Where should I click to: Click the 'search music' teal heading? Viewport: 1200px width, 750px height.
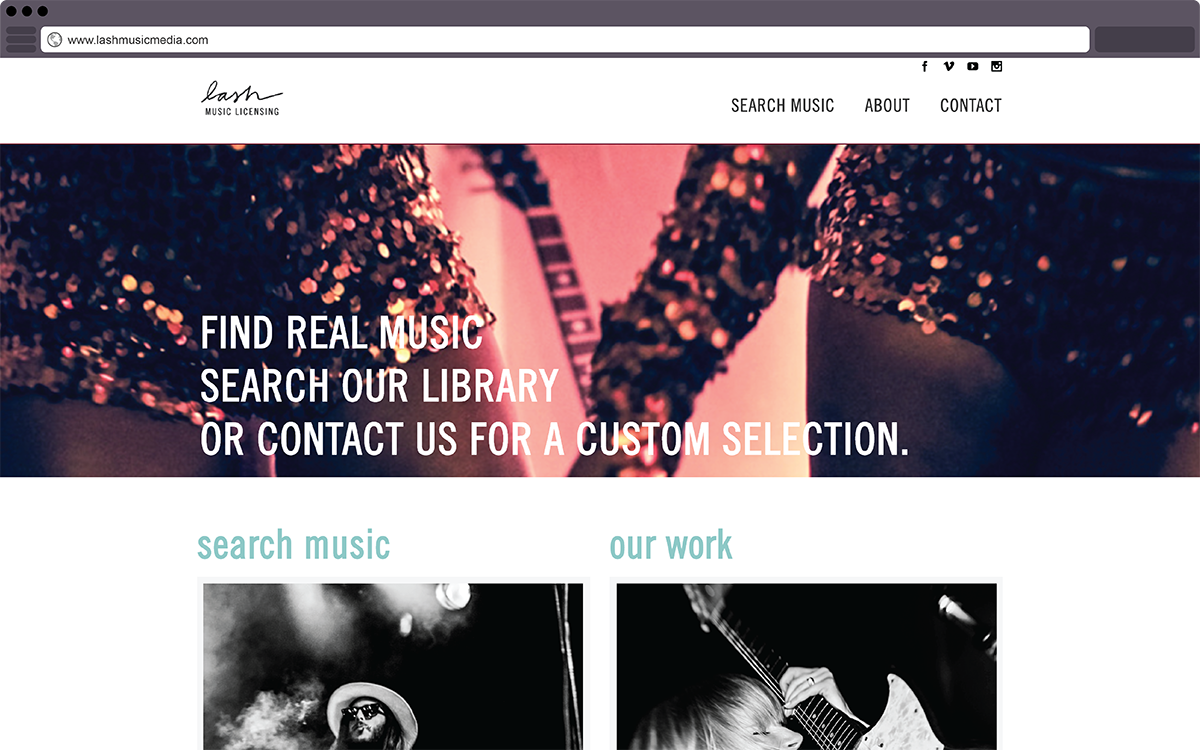(293, 545)
